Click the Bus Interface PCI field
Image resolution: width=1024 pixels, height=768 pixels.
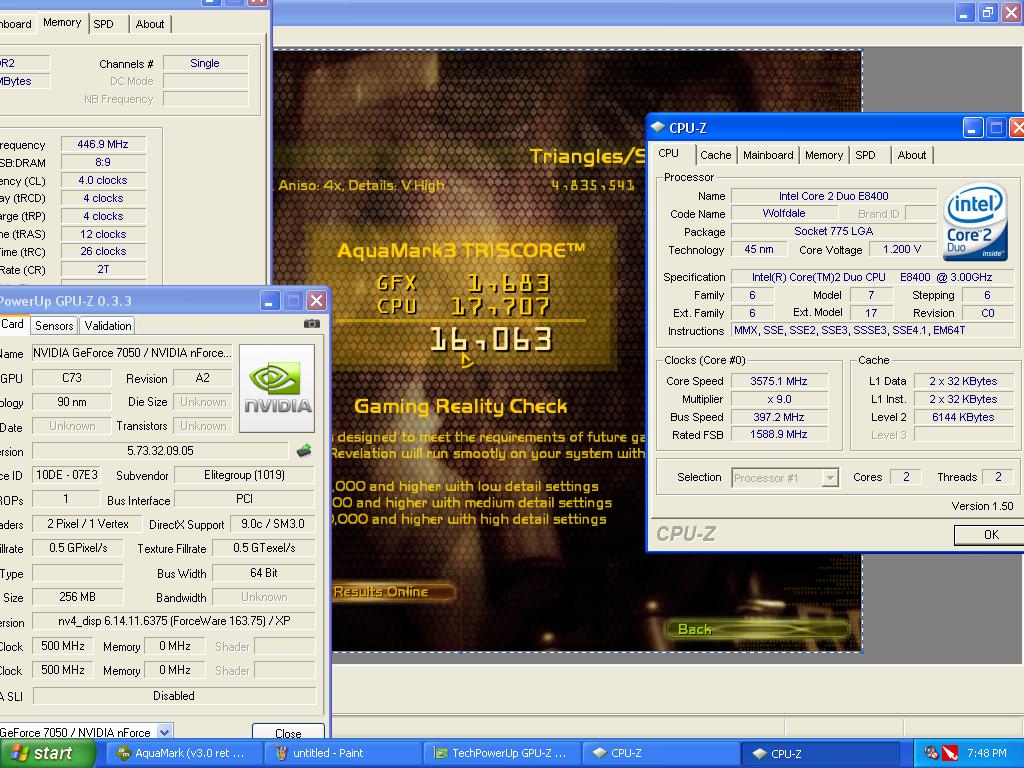[x=244, y=499]
